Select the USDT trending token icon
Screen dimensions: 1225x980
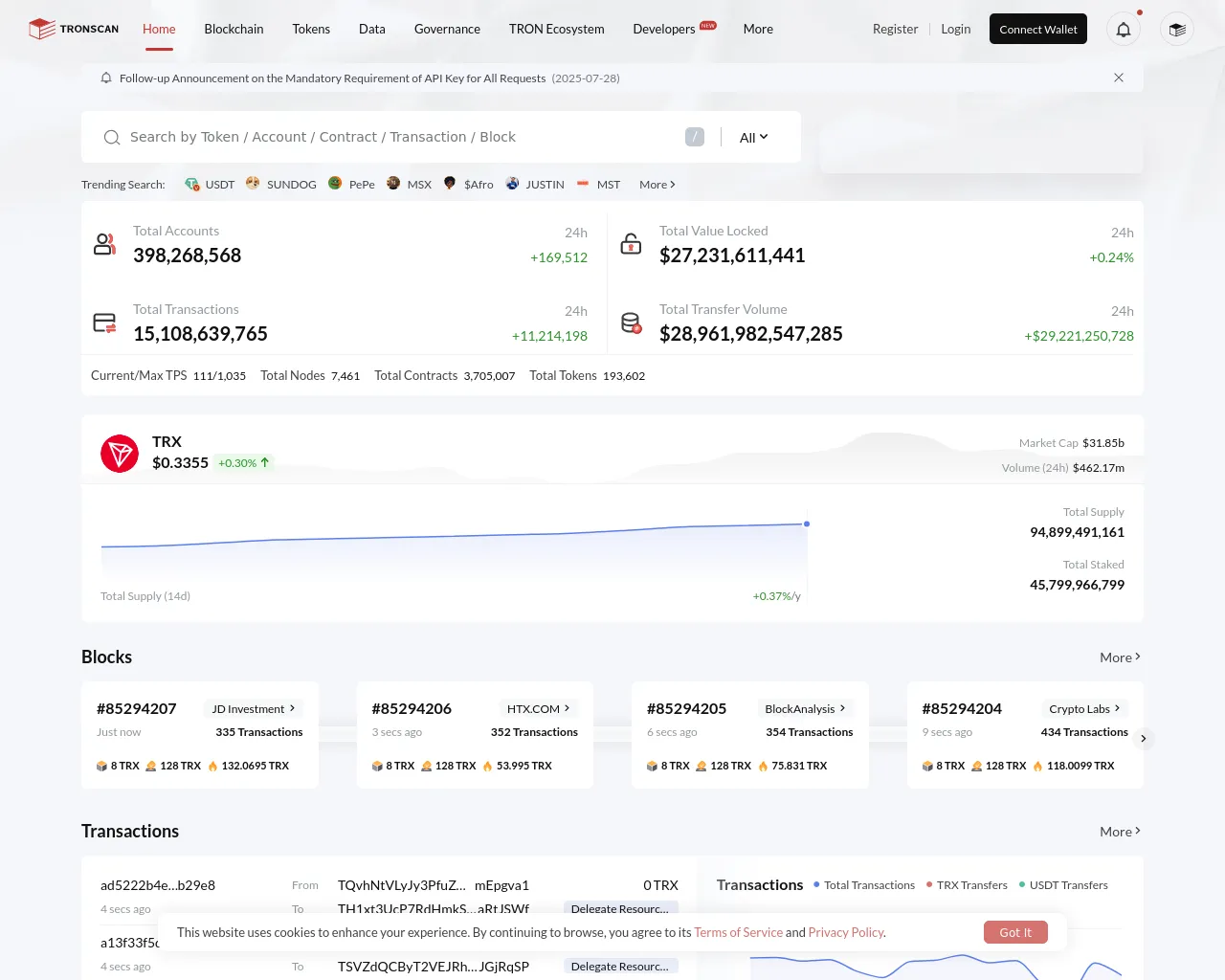tap(192, 184)
